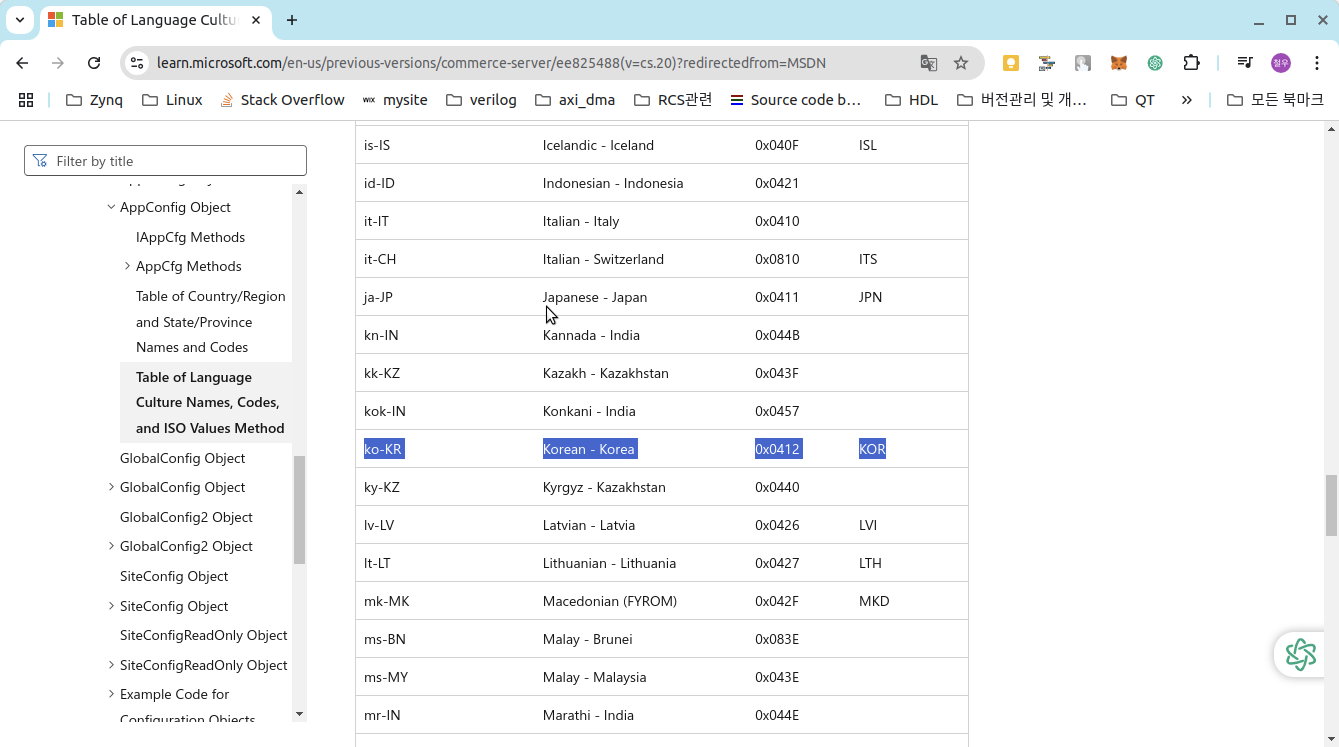The width and height of the screenshot is (1339, 747).
Task: Open the Extensions puzzle-piece menu
Action: pyautogui.click(x=1191, y=63)
